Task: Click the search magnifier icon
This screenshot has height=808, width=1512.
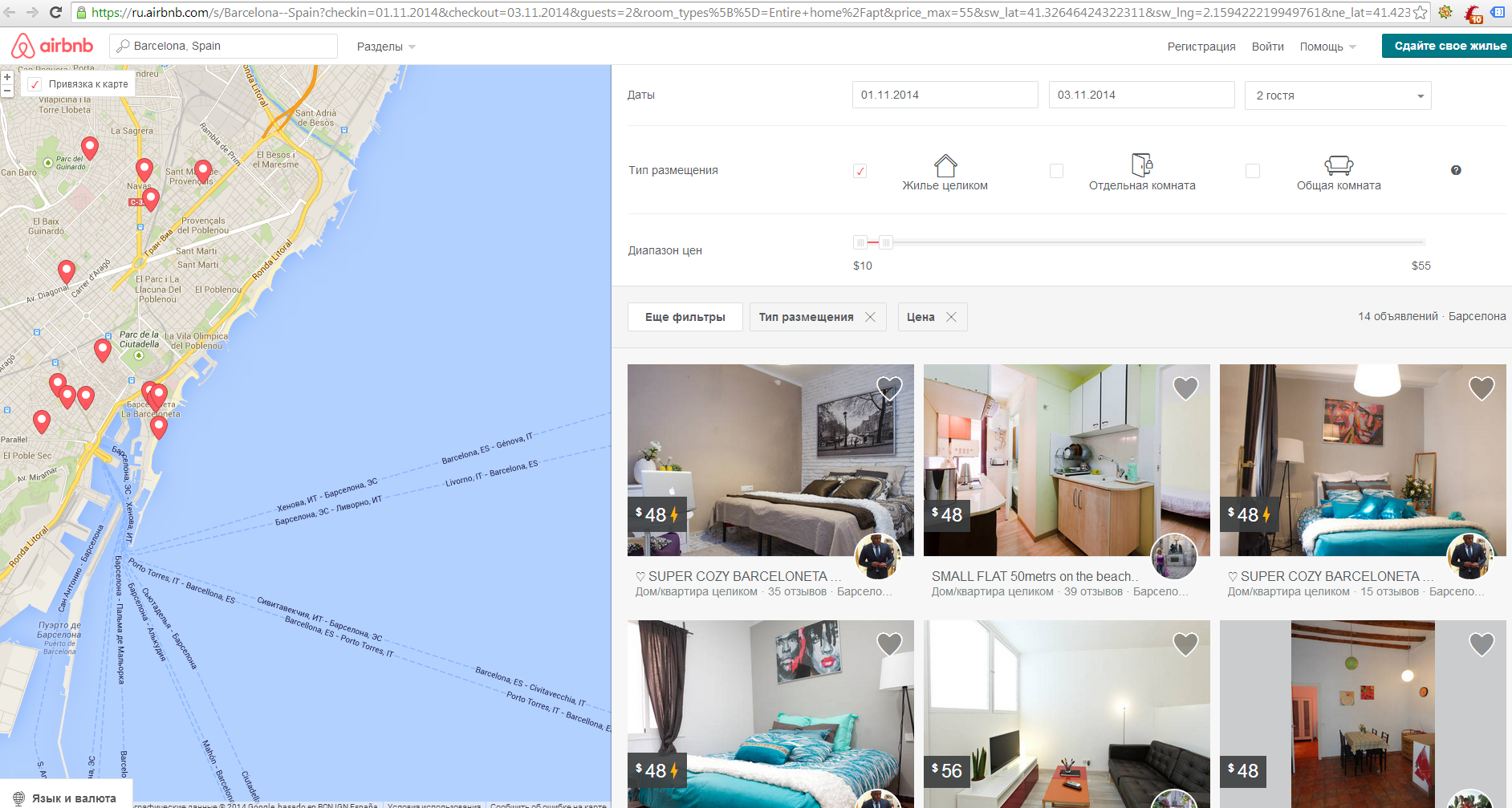Action: click(123, 46)
